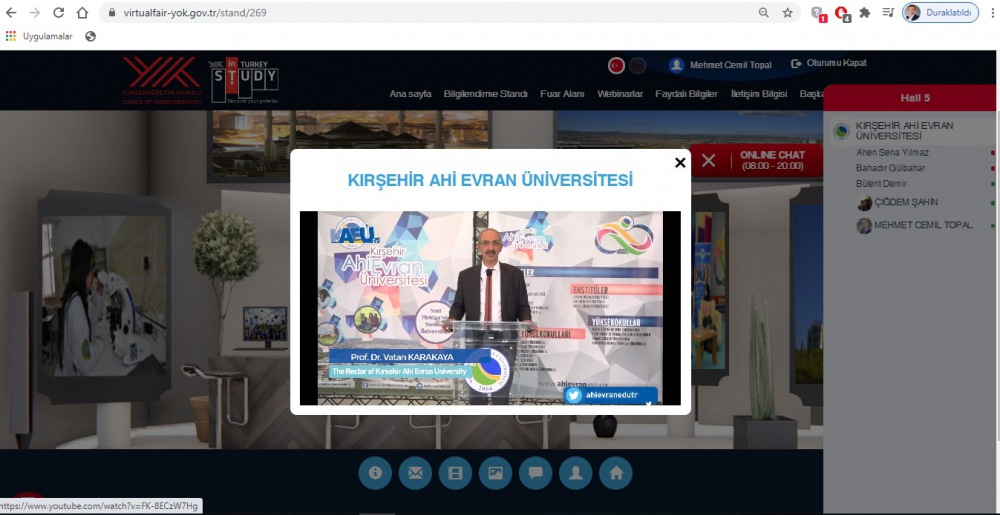1000x515 pixels.
Task: Switch language with the Turkish flag
Action: pyautogui.click(x=616, y=65)
